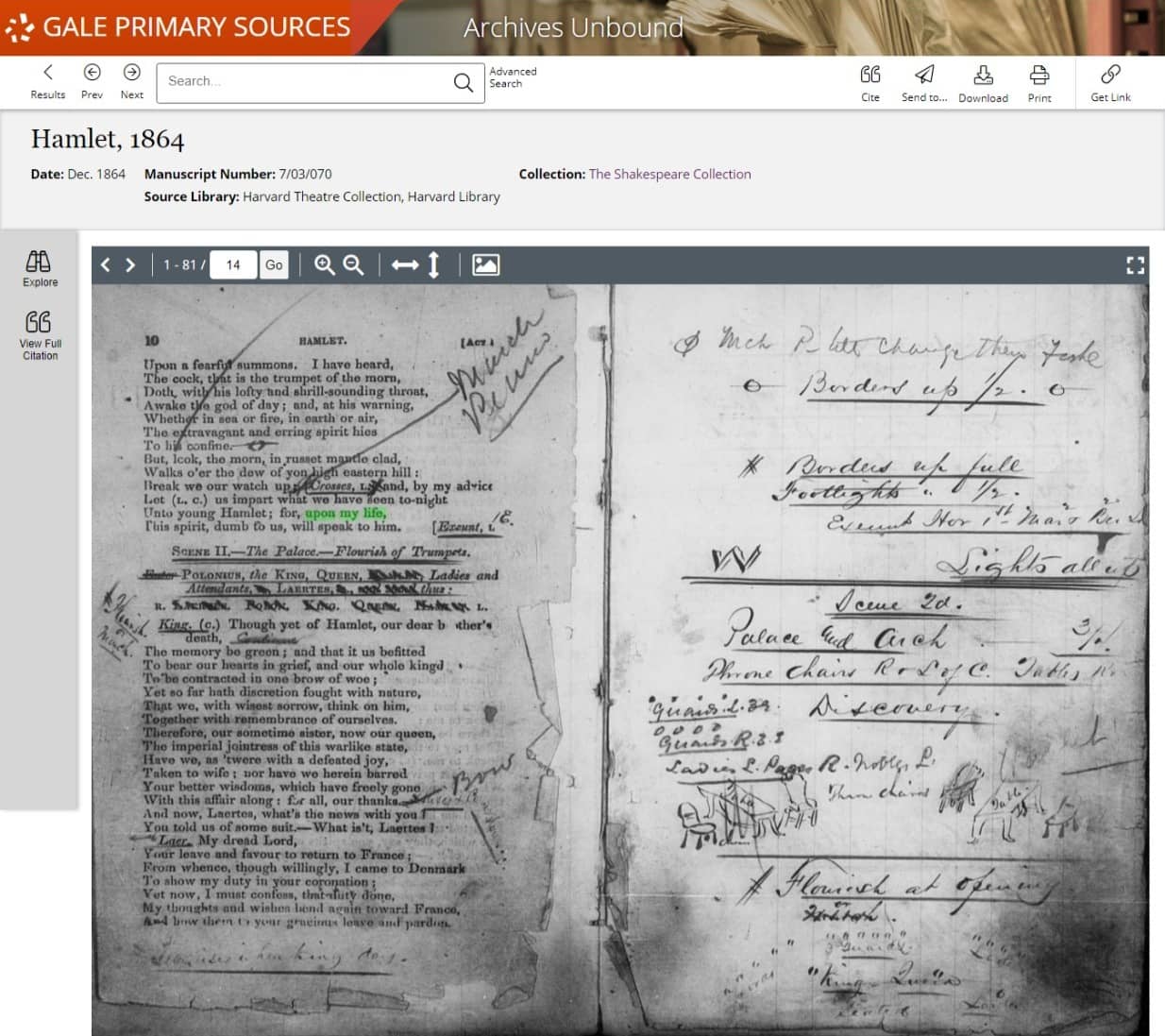This screenshot has width=1165, height=1036.
Task: Click the 'Date: Dec. 1864' text
Action: [x=77, y=174]
